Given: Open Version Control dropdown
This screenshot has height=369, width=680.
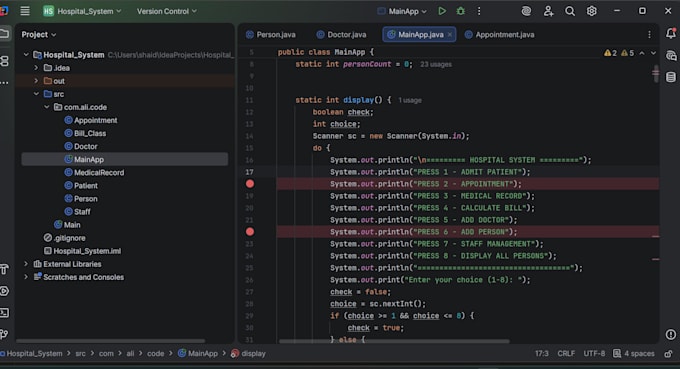Looking at the screenshot, I should [x=167, y=11].
